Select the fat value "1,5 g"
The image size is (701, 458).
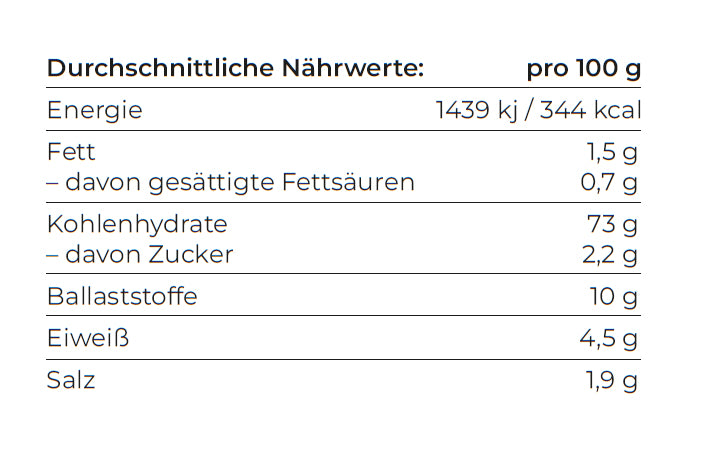[x=611, y=153]
